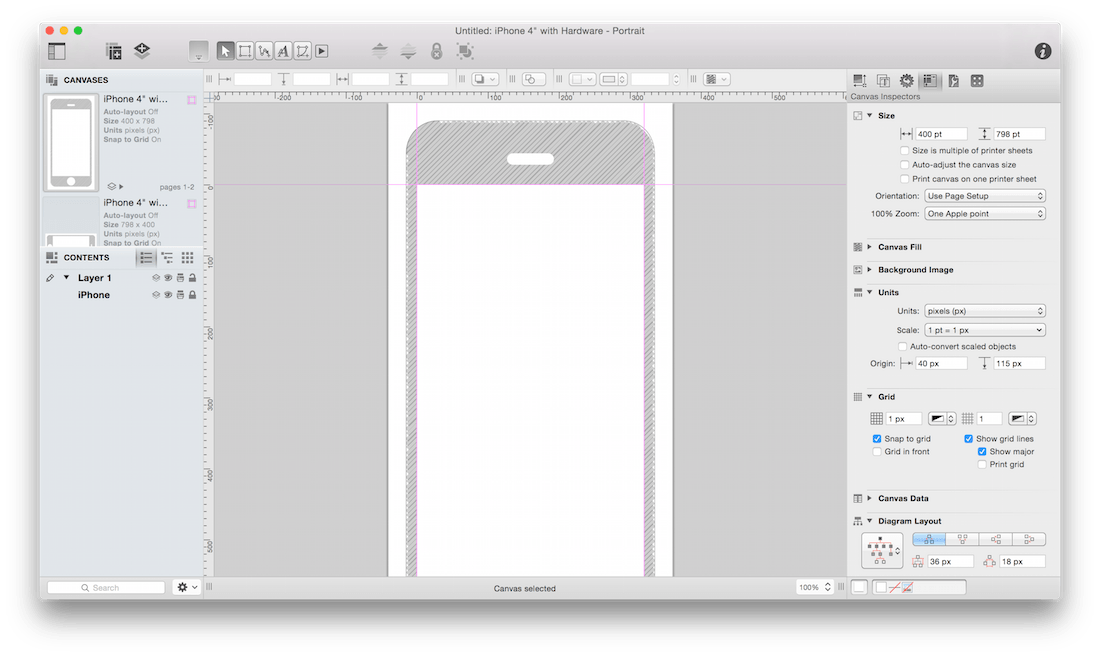Open the Document inspectors tab icon
The height and width of the screenshot is (656, 1100).
coord(953,81)
